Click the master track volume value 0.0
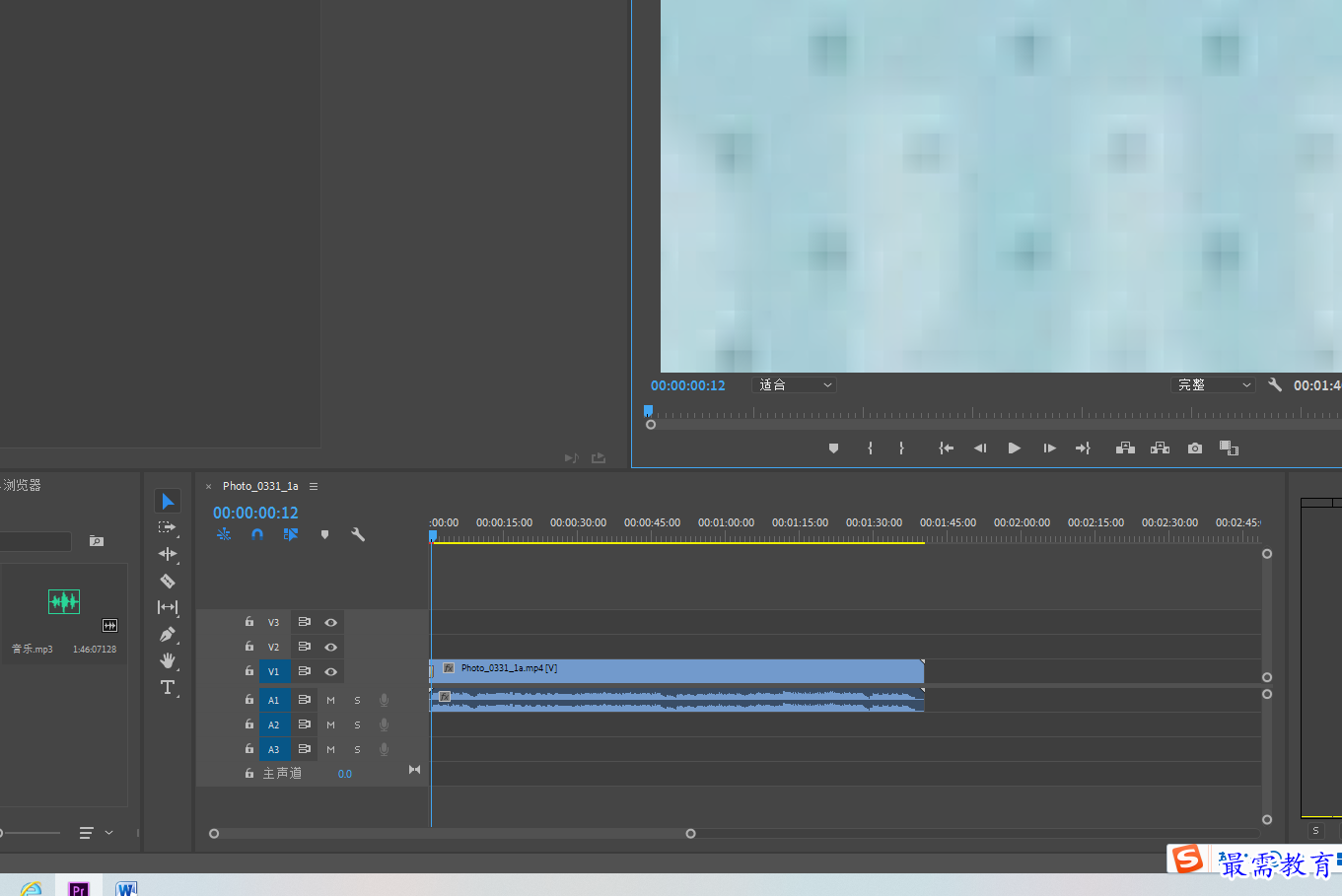 pos(345,774)
